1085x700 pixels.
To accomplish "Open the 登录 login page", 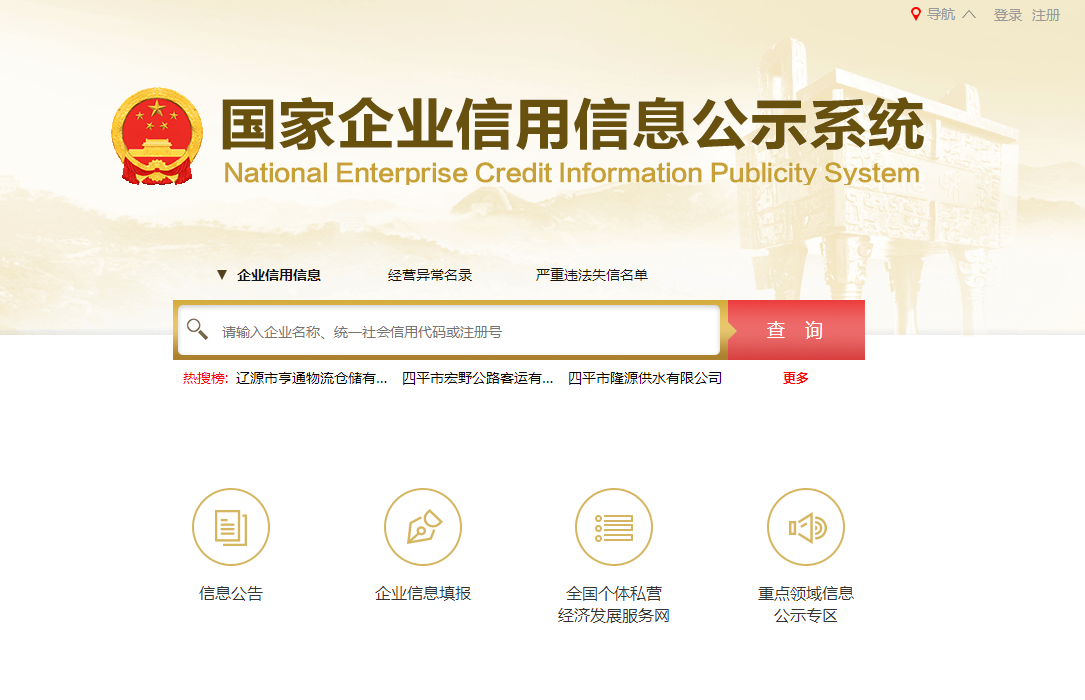I will pos(1006,15).
